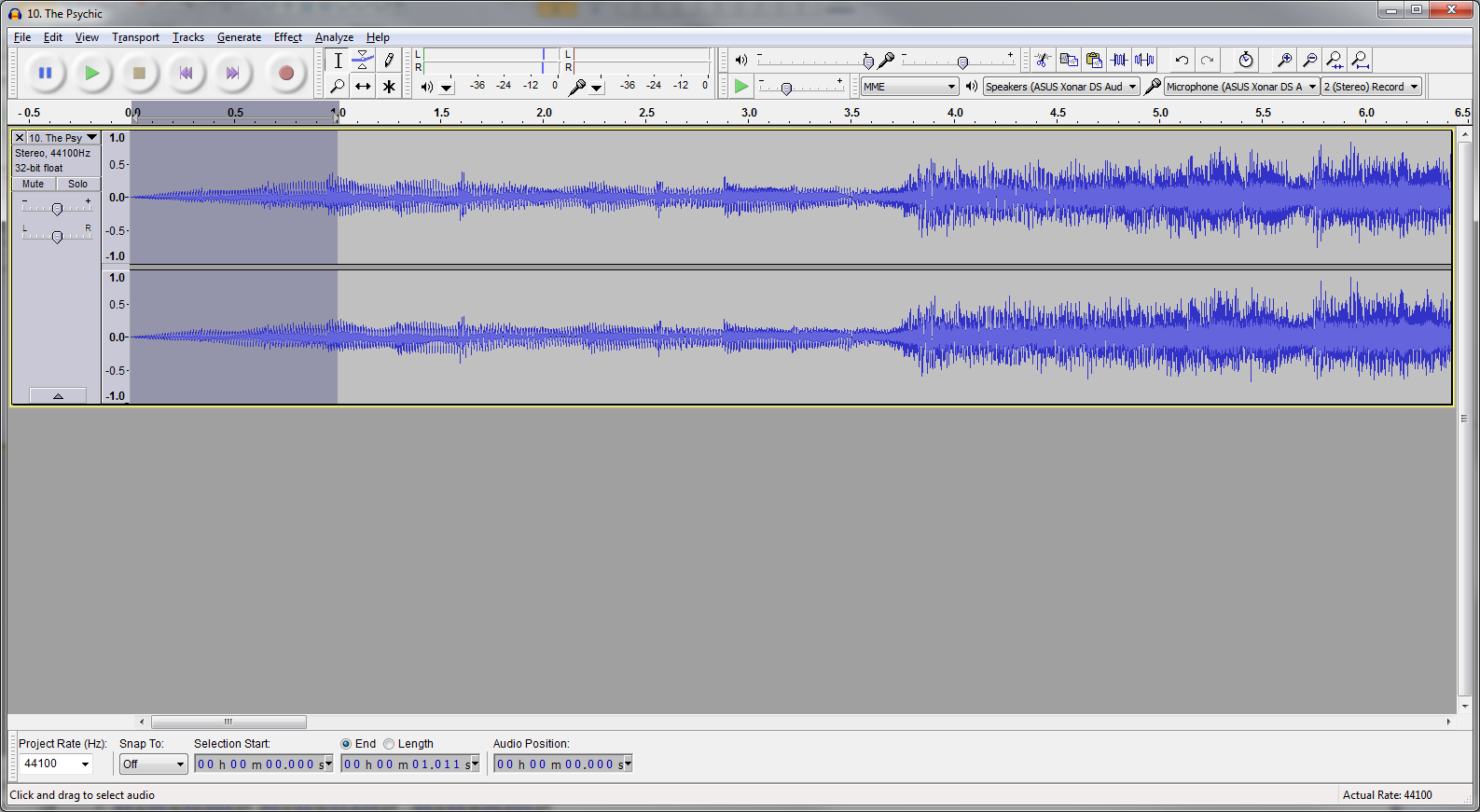Viewport: 1480px width, 812px height.
Task: Stop audio with the Stop button
Action: coord(139,73)
